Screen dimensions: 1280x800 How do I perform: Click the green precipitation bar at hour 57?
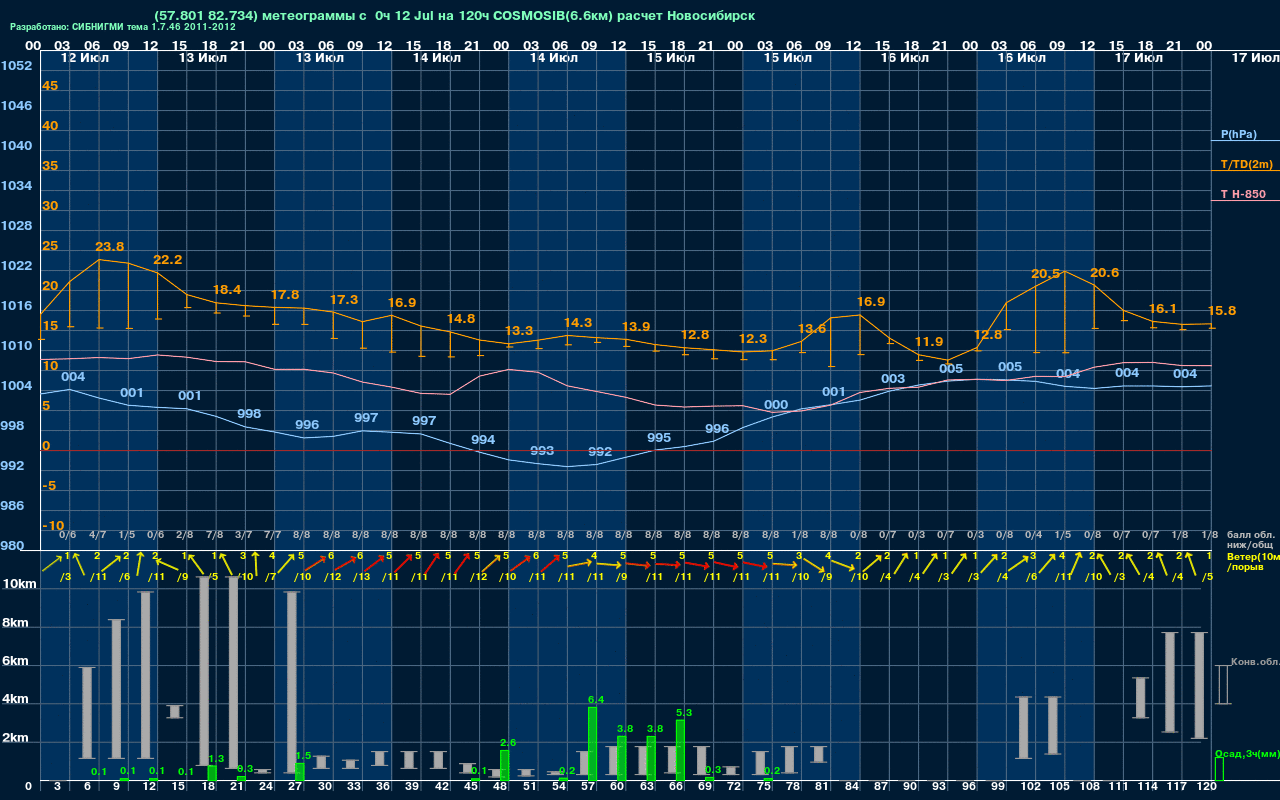pos(592,744)
